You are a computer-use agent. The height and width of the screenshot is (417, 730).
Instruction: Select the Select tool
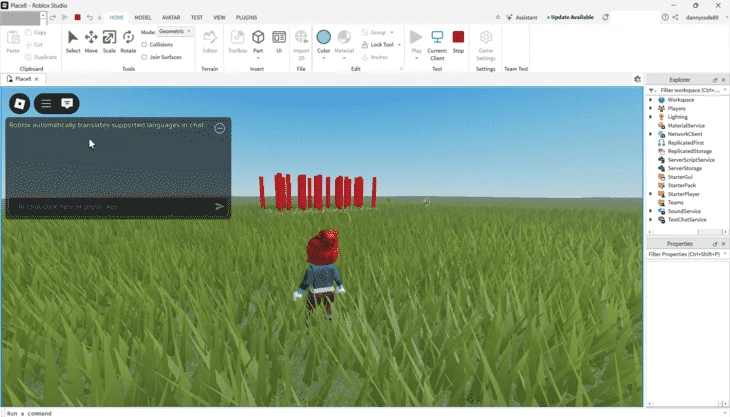(73, 41)
